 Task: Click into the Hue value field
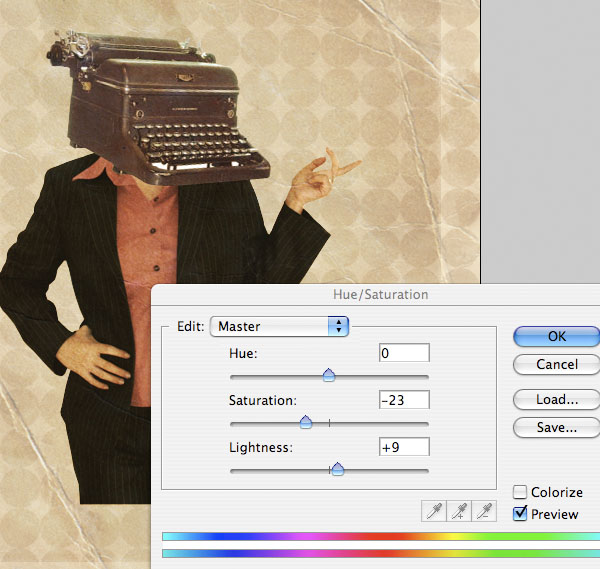404,353
